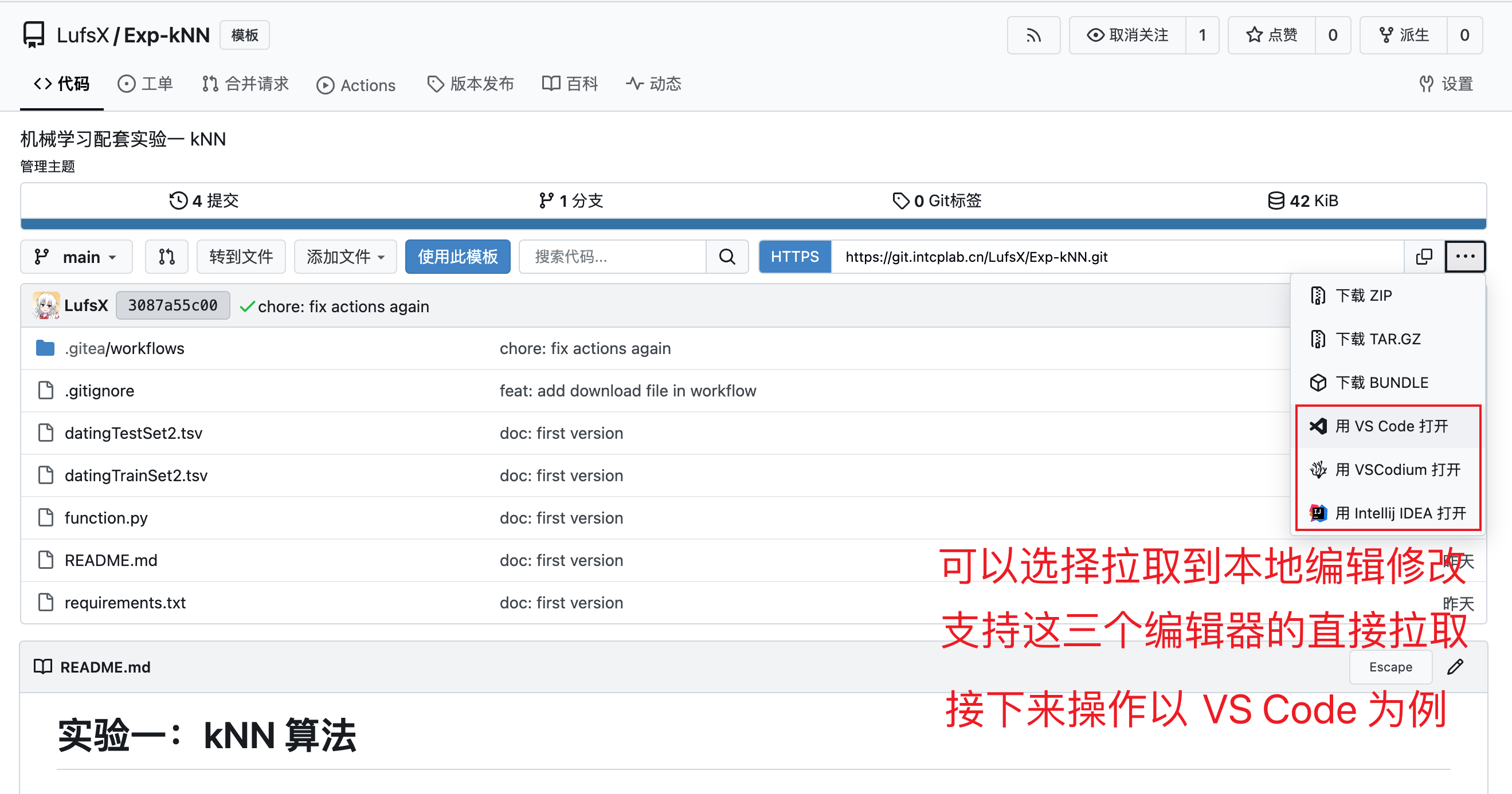Click the LufsX avatar image
This screenshot has height=794, width=1512.
pos(46,305)
